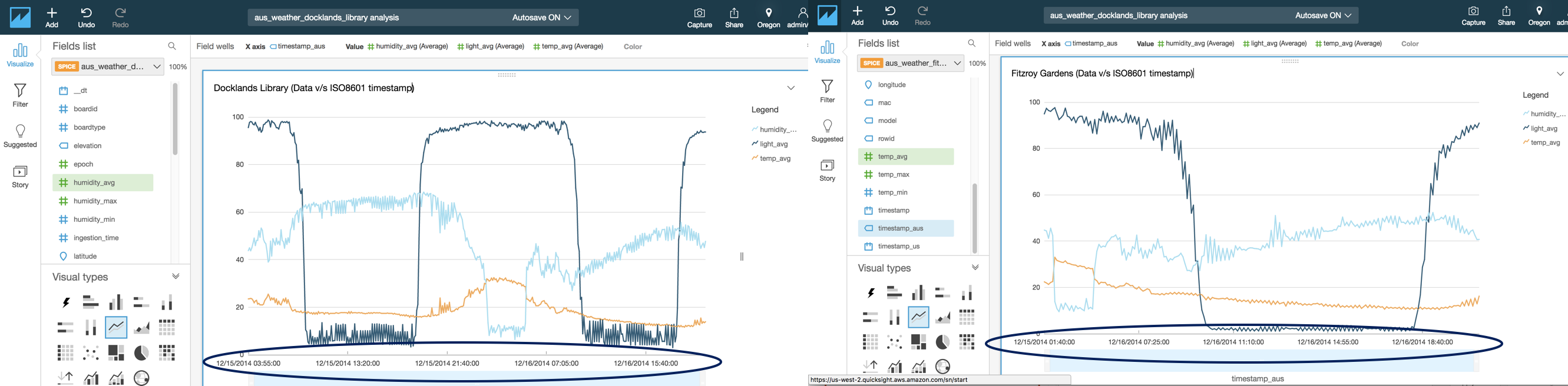Select Filter tab in Docklands sidebar
1568x386 pixels.
[x=20, y=95]
